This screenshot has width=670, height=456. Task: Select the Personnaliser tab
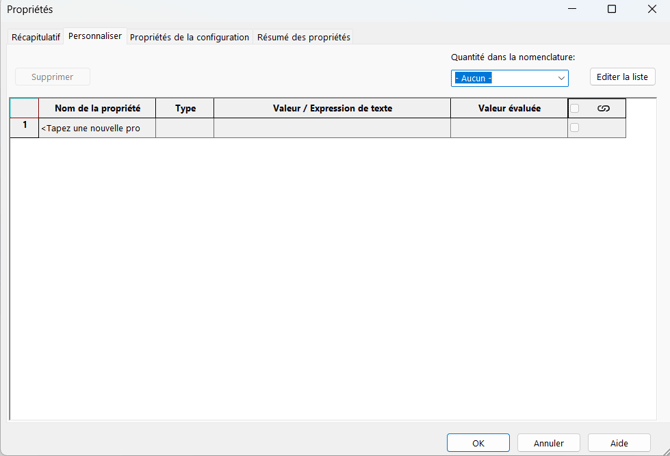[x=95, y=36]
